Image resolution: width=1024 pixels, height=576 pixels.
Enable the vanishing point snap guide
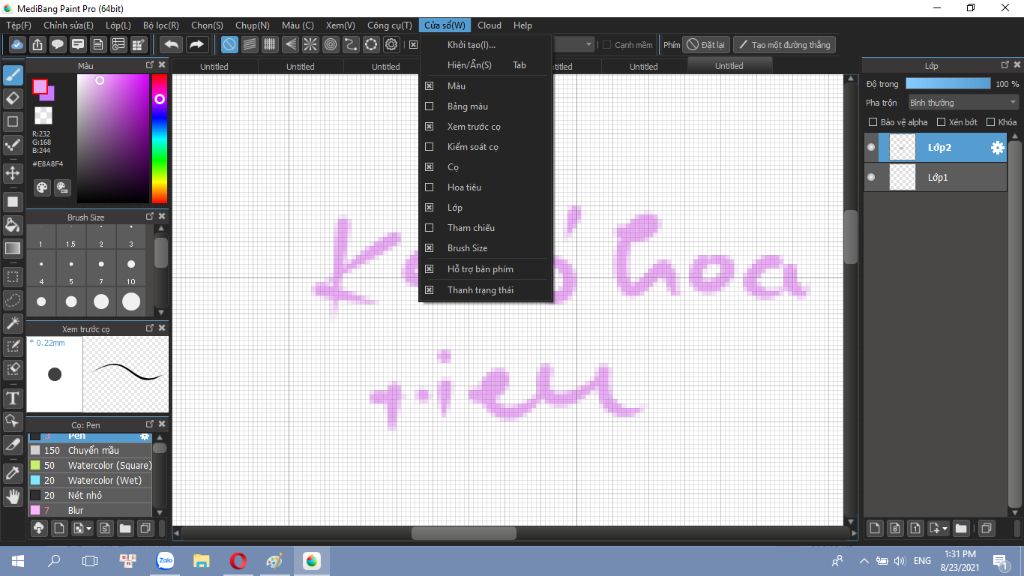tap(290, 44)
